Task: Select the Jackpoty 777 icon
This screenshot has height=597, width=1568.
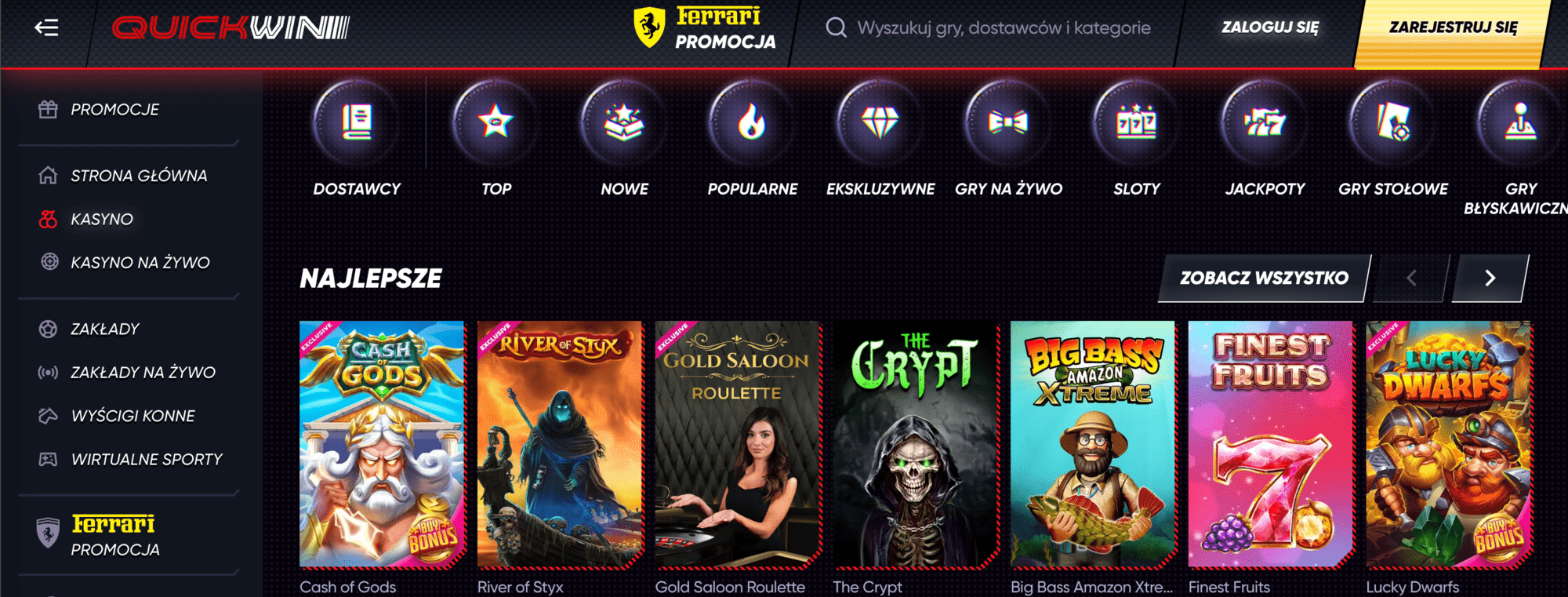Action: coord(1265,122)
